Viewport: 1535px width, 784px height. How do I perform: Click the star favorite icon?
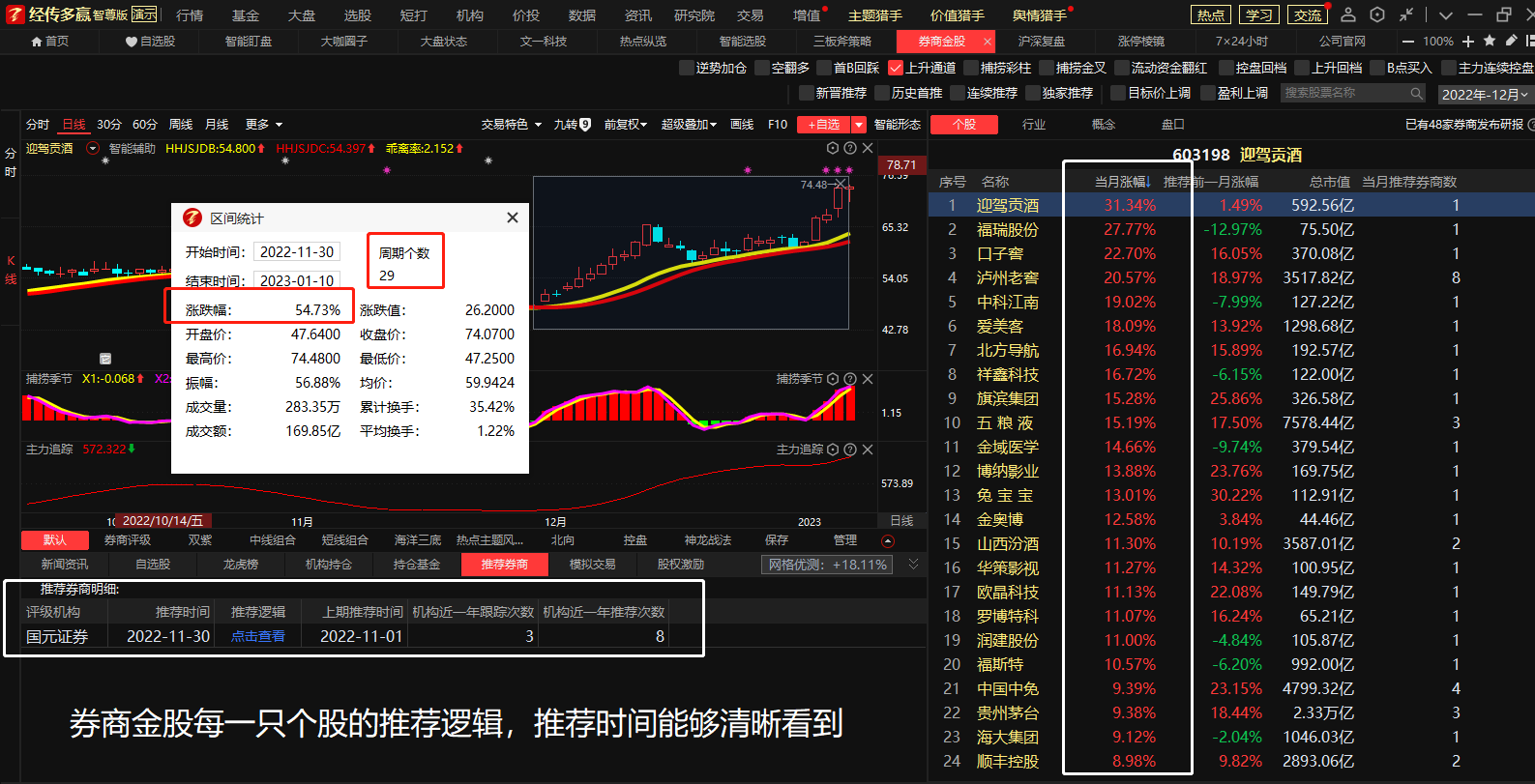pyautogui.click(x=1490, y=41)
